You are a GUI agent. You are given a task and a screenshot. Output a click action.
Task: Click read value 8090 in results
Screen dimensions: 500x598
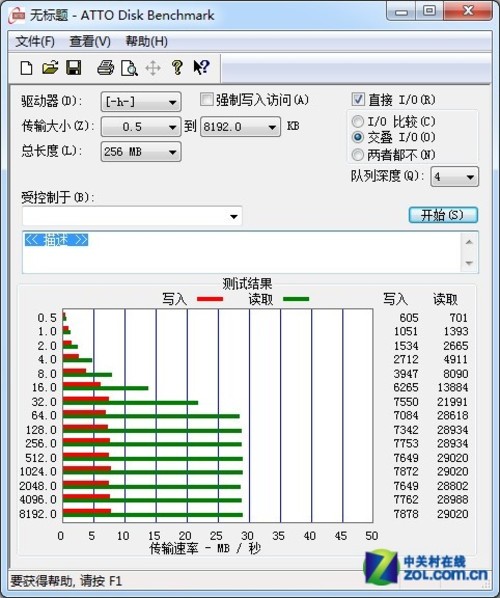(x=456, y=374)
